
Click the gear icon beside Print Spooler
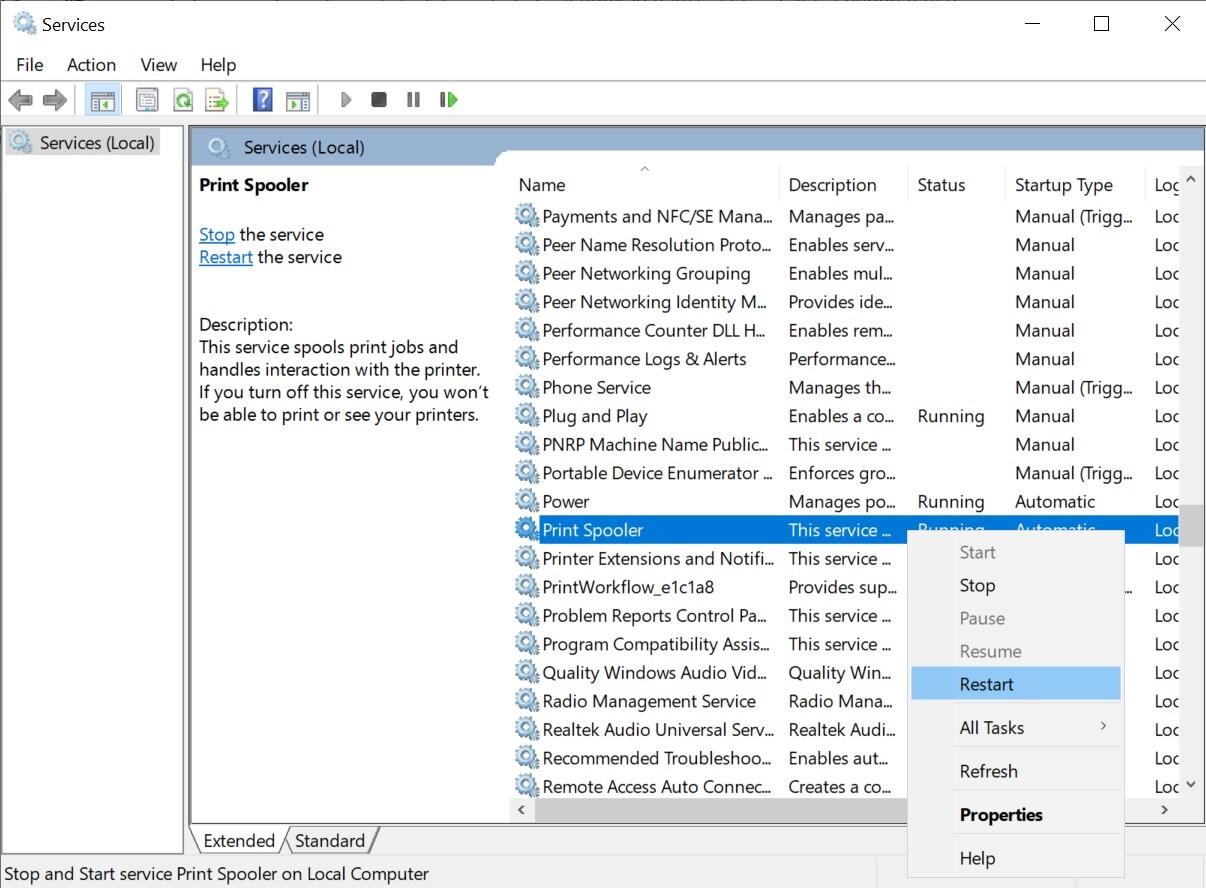tap(527, 530)
